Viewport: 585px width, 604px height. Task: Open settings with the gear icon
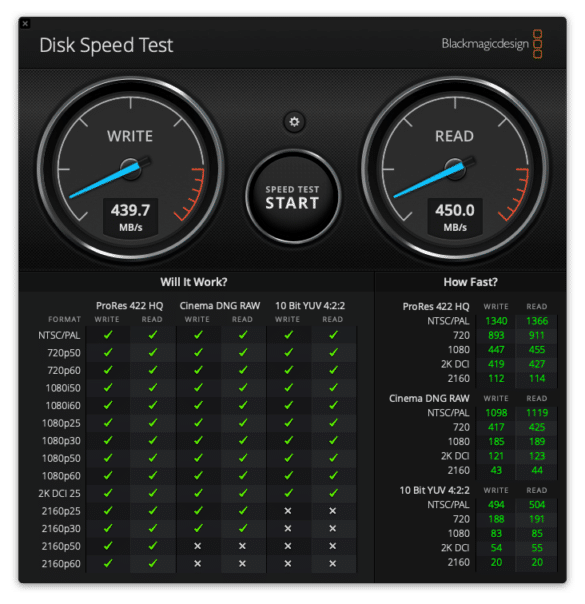294,122
